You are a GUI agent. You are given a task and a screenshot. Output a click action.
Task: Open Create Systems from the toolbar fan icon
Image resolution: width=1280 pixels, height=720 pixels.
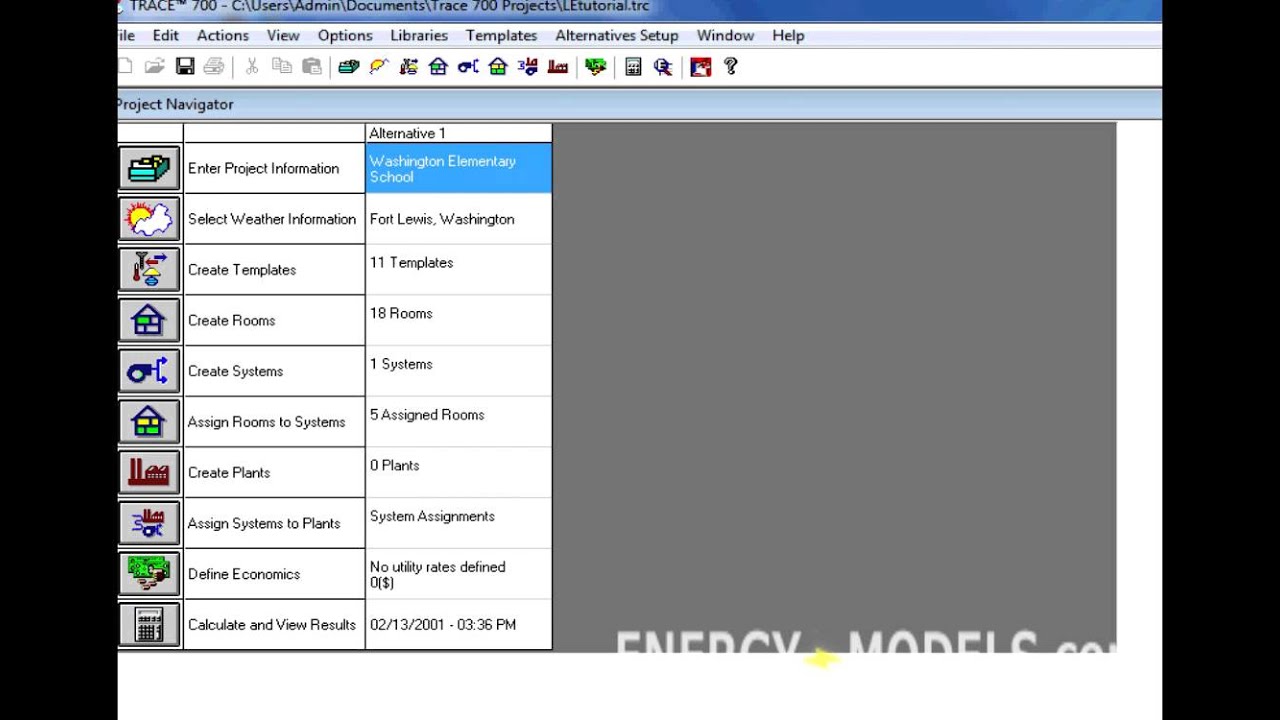[468, 67]
